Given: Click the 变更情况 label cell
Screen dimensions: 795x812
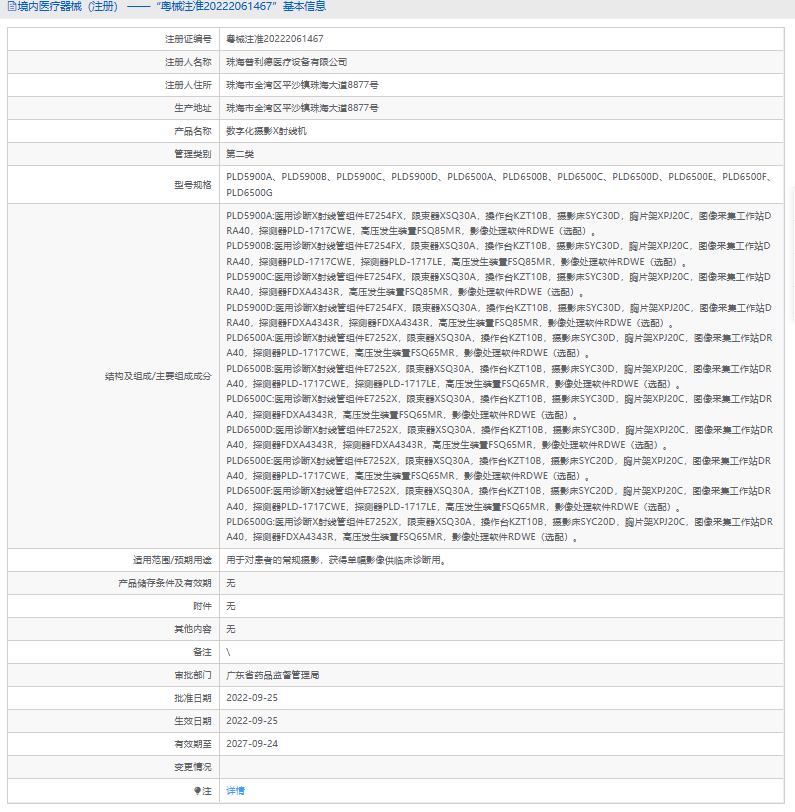Looking at the screenshot, I should (x=114, y=766).
